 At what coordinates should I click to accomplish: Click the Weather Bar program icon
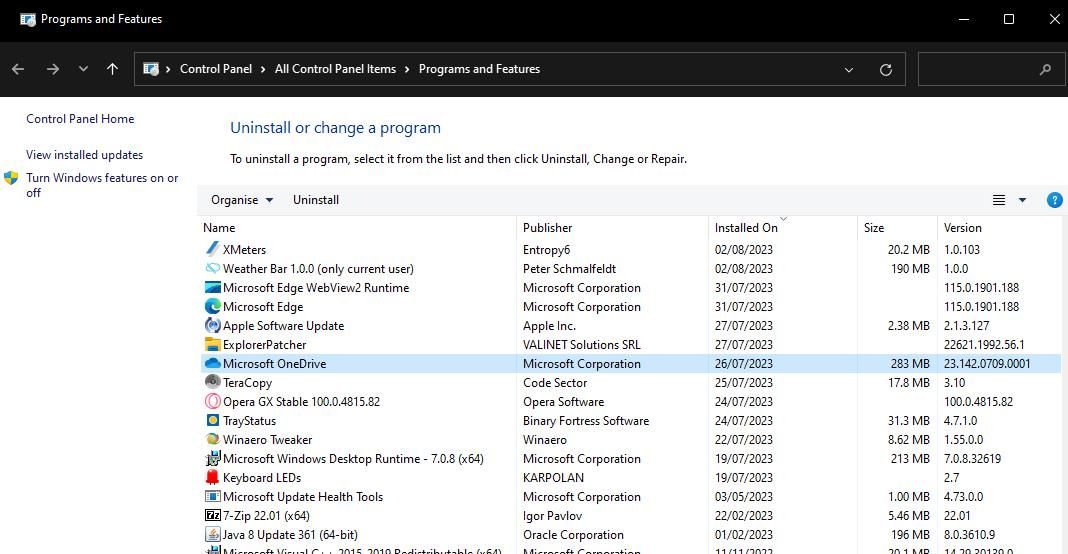coord(213,268)
